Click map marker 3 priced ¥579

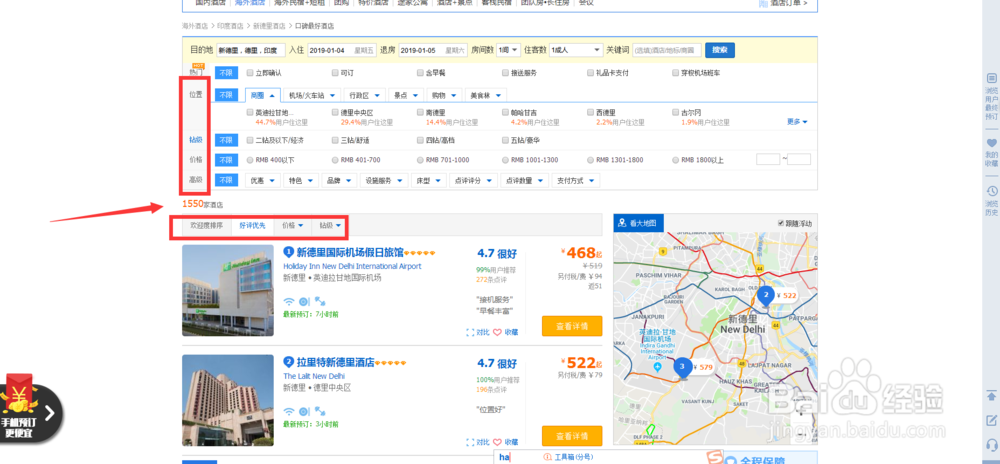pos(682,367)
